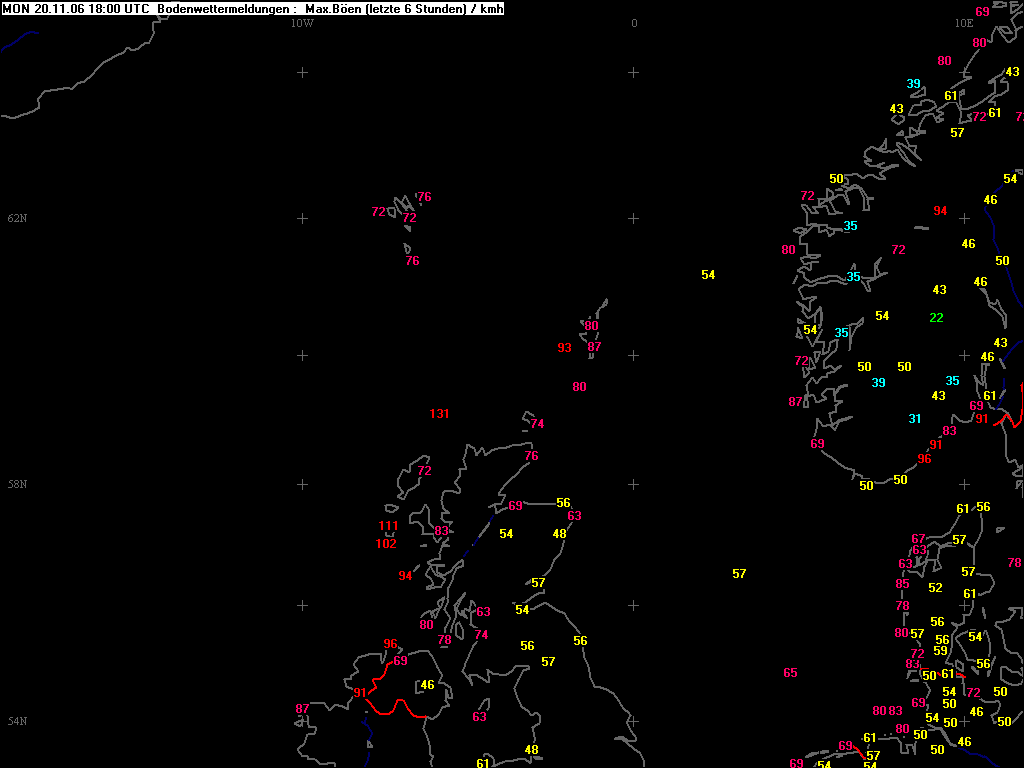The image size is (1024, 768).
Task: Click the cyan 31 gust value
Action: point(914,419)
